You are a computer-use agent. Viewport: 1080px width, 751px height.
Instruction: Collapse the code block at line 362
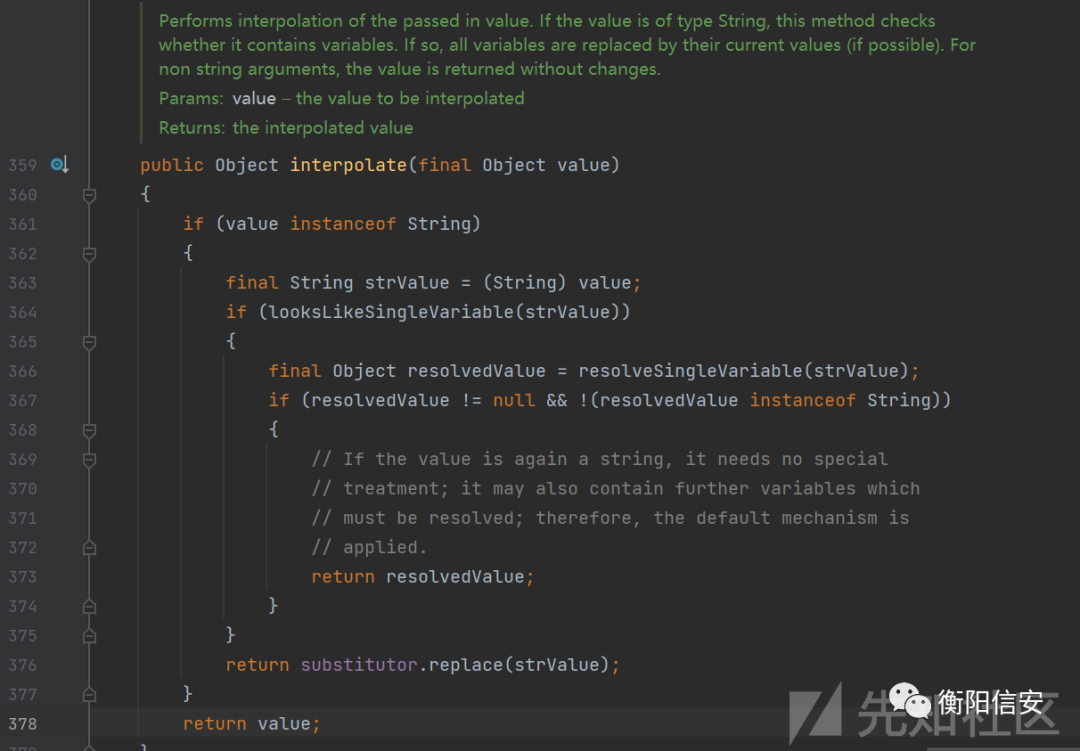(x=89, y=254)
